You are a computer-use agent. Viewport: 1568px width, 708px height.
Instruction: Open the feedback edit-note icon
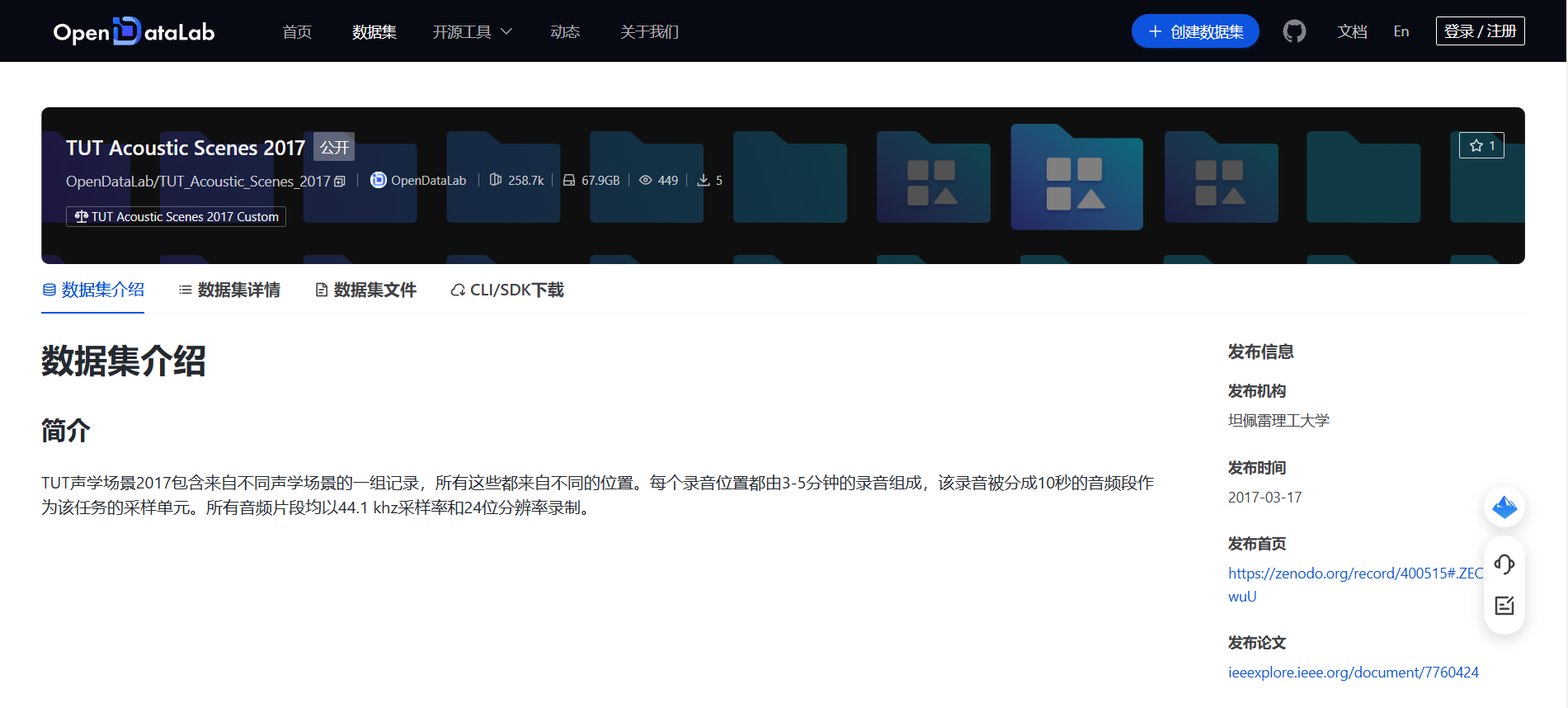click(x=1504, y=606)
